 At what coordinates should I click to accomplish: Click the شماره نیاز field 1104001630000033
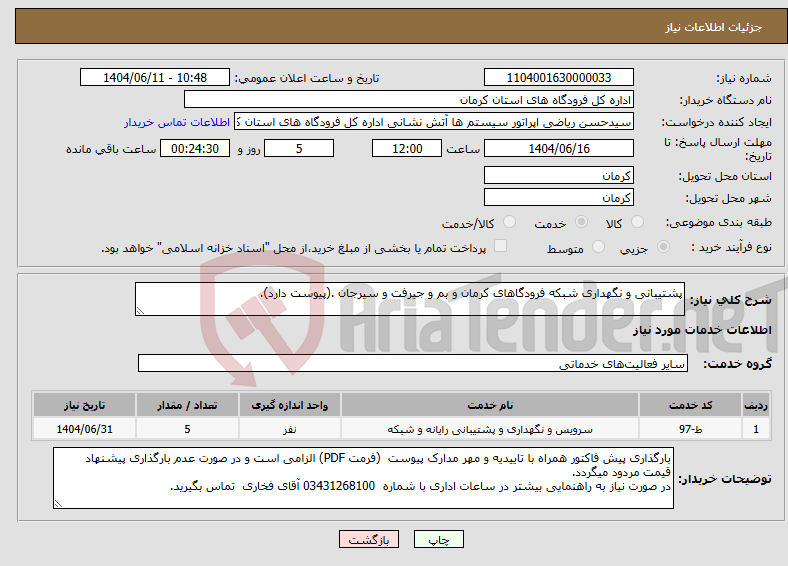[558, 77]
